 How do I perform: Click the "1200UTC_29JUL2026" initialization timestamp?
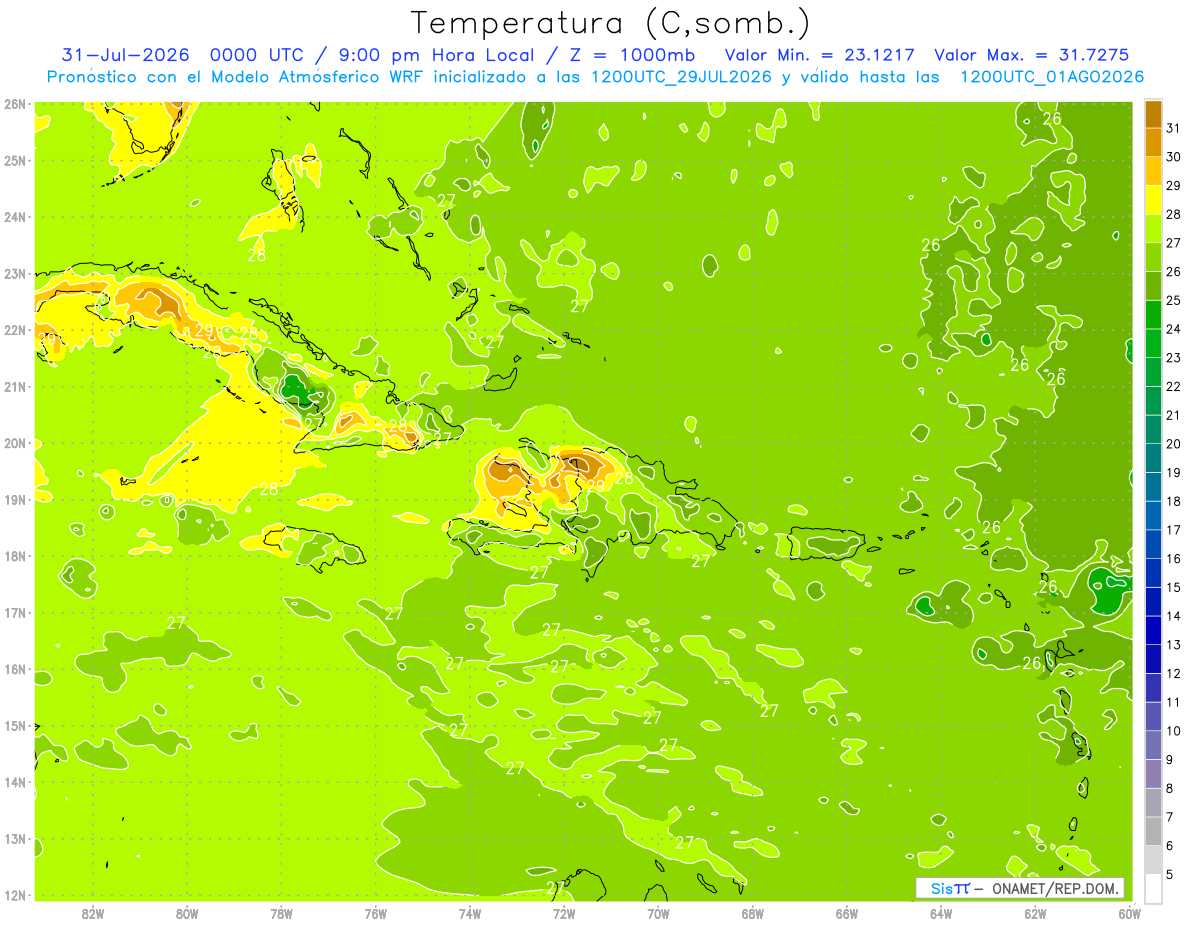click(x=682, y=77)
